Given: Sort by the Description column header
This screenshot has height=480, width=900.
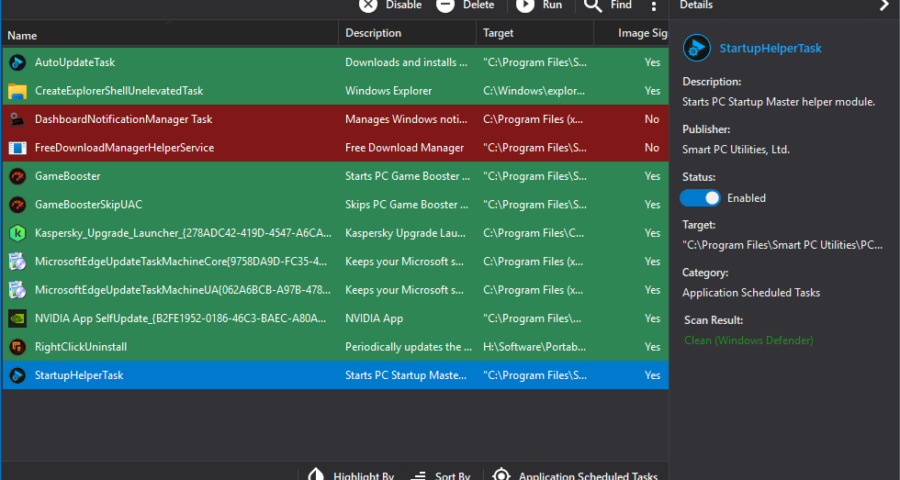Looking at the screenshot, I should coord(408,33).
